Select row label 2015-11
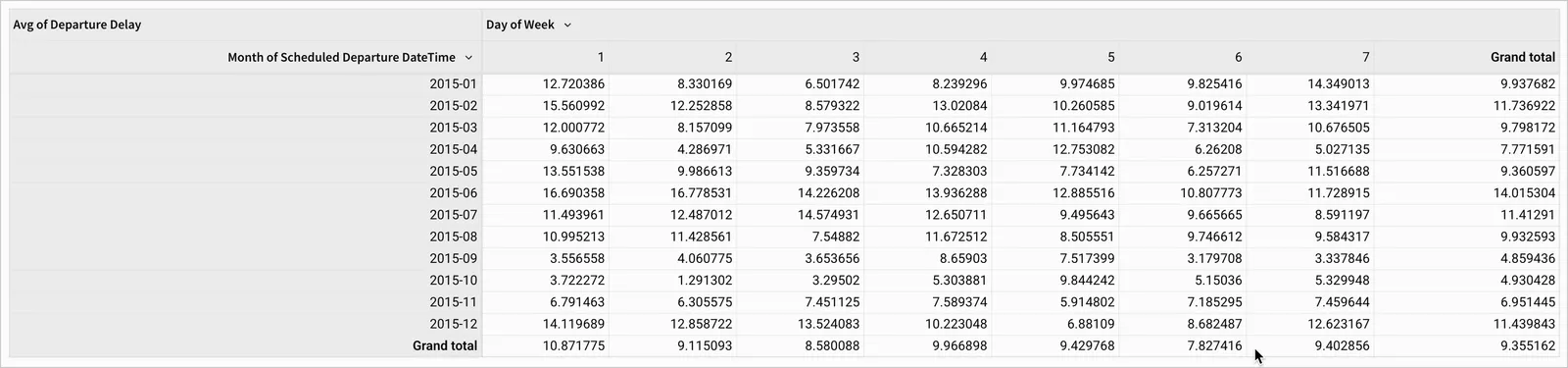This screenshot has height=368, width=1568. point(453,302)
